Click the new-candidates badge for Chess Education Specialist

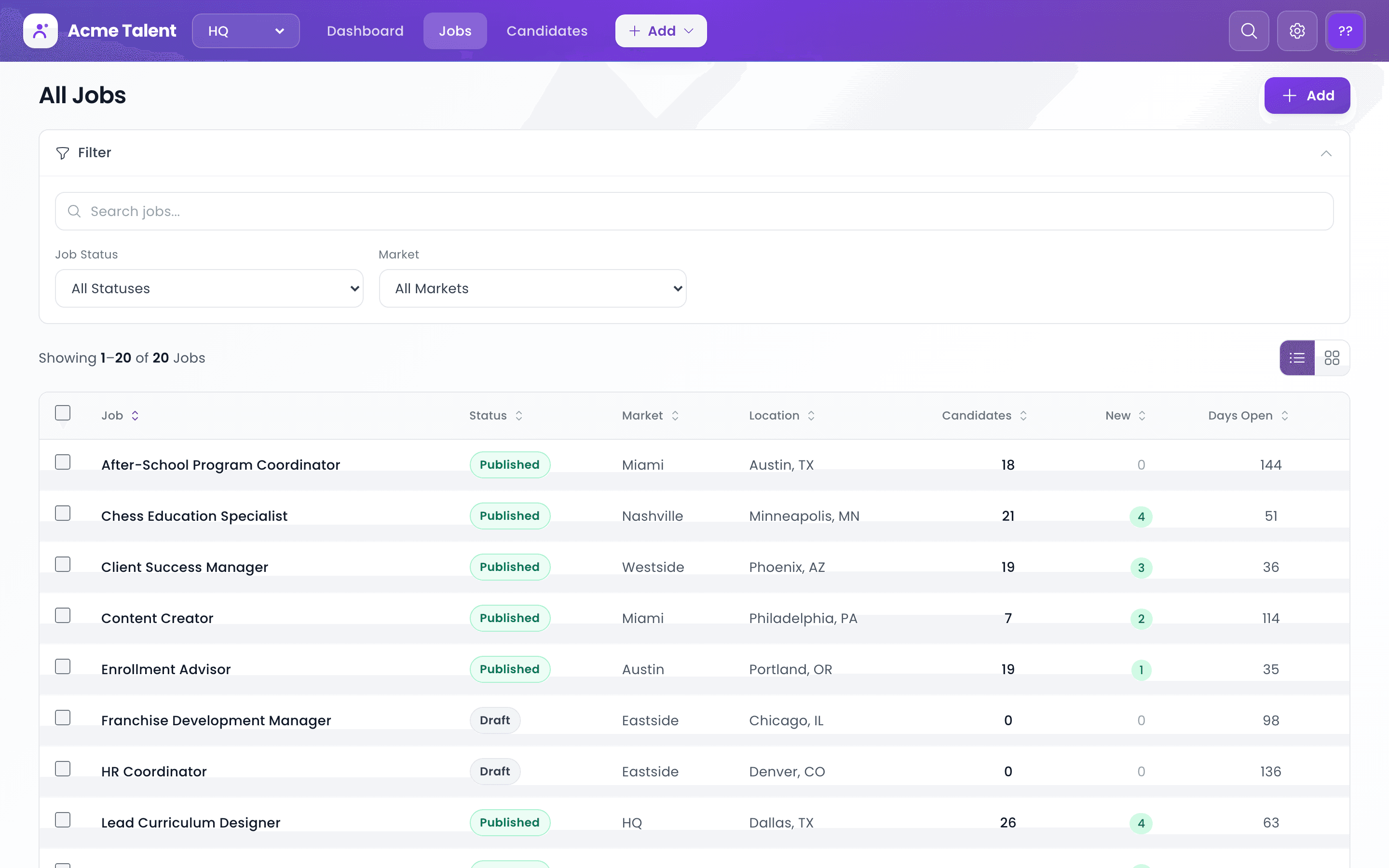click(1141, 516)
